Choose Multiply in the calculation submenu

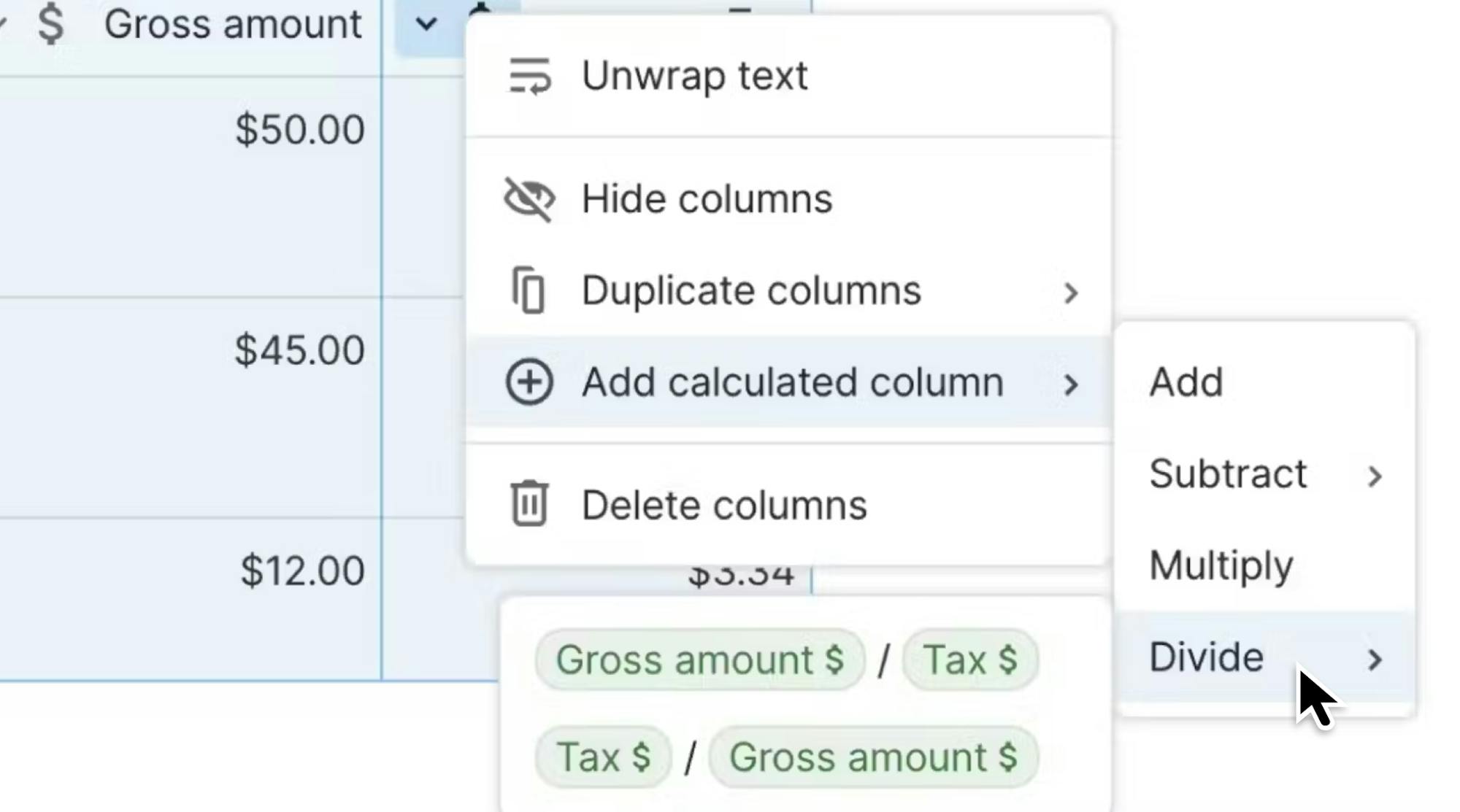[1221, 565]
